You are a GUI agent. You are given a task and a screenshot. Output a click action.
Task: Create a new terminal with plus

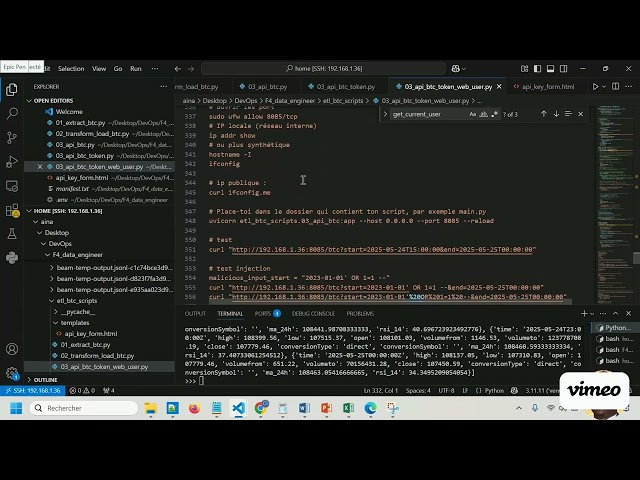coord(584,313)
